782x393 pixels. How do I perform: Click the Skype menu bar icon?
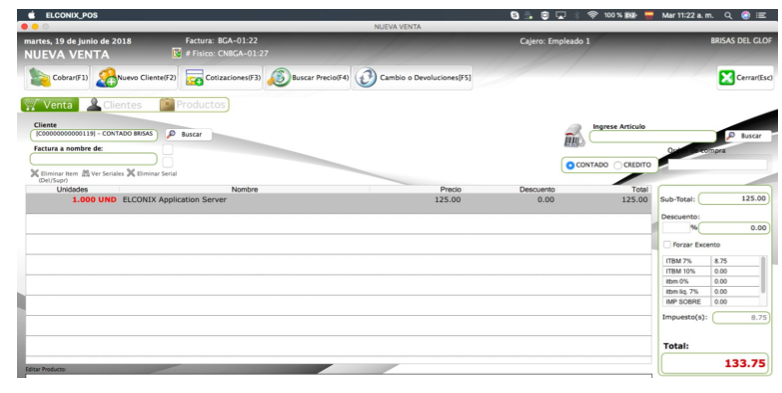[515, 15]
